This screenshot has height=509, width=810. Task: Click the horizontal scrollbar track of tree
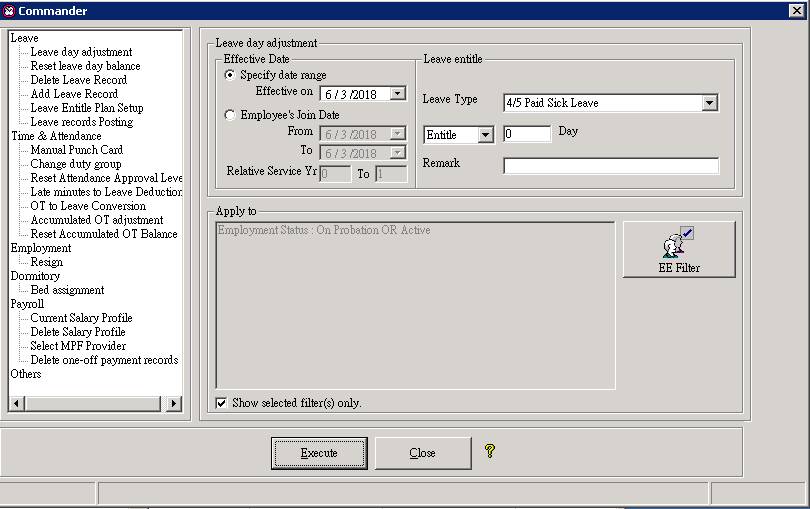(x=93, y=403)
